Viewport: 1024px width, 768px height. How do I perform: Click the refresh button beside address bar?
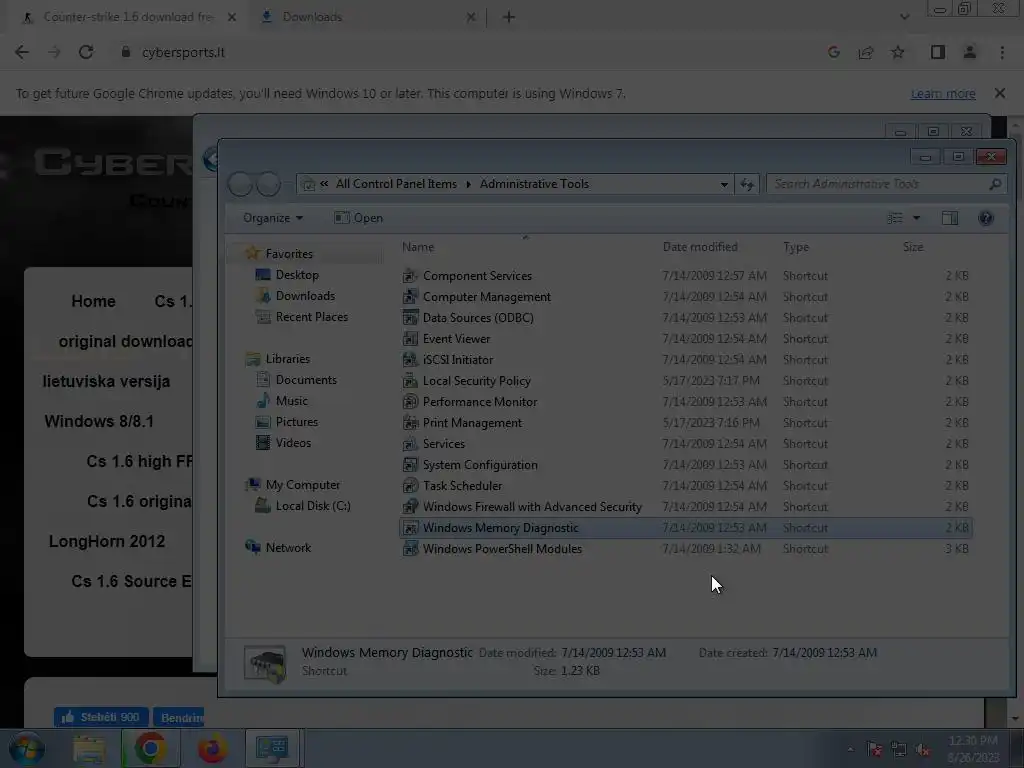[x=746, y=184]
